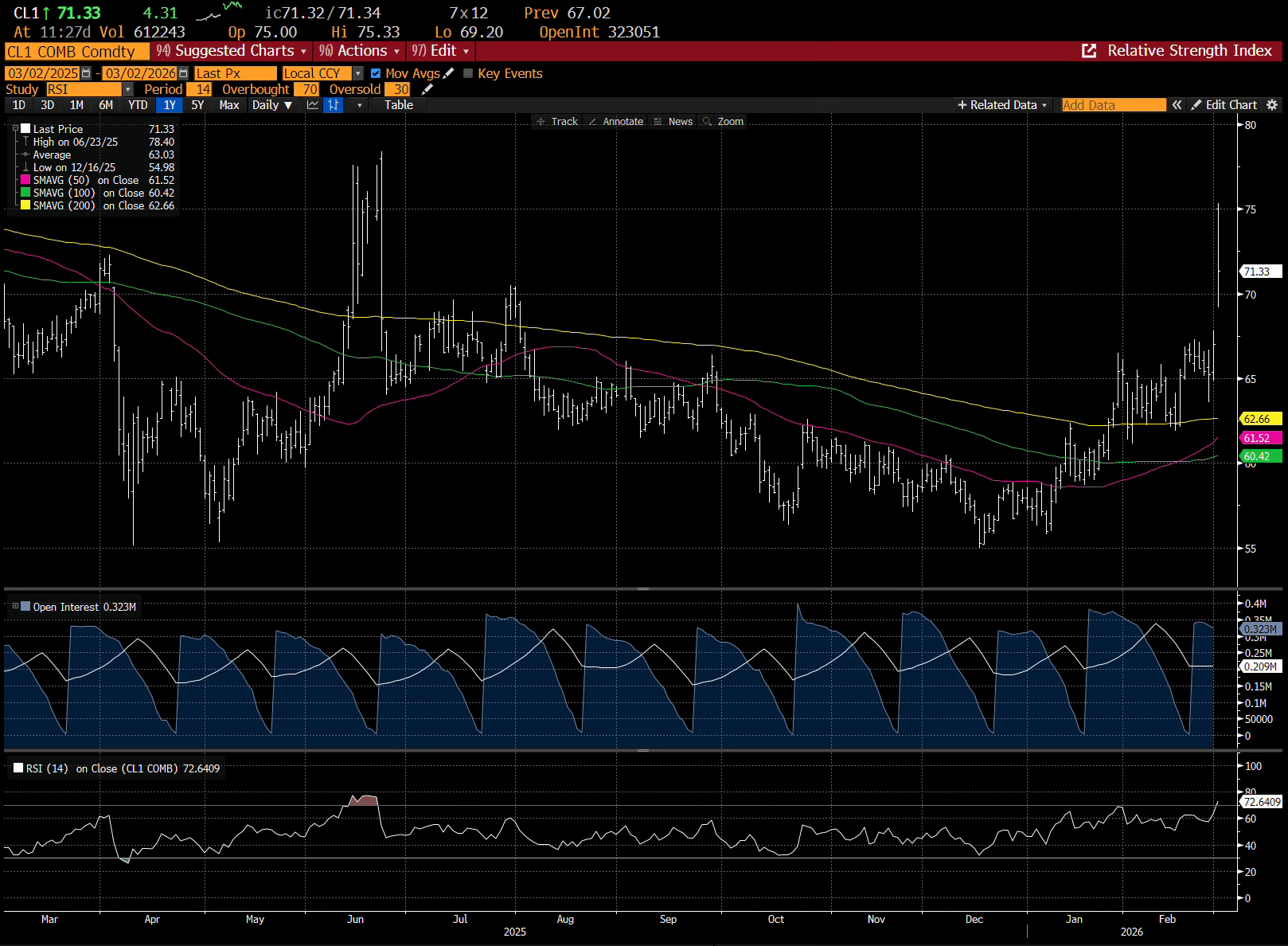Select the 1Y time range tab
The width and height of the screenshot is (1288, 946).
[170, 105]
